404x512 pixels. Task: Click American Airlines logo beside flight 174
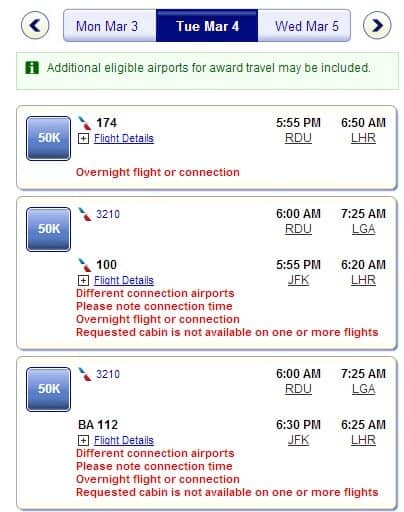[85, 123]
